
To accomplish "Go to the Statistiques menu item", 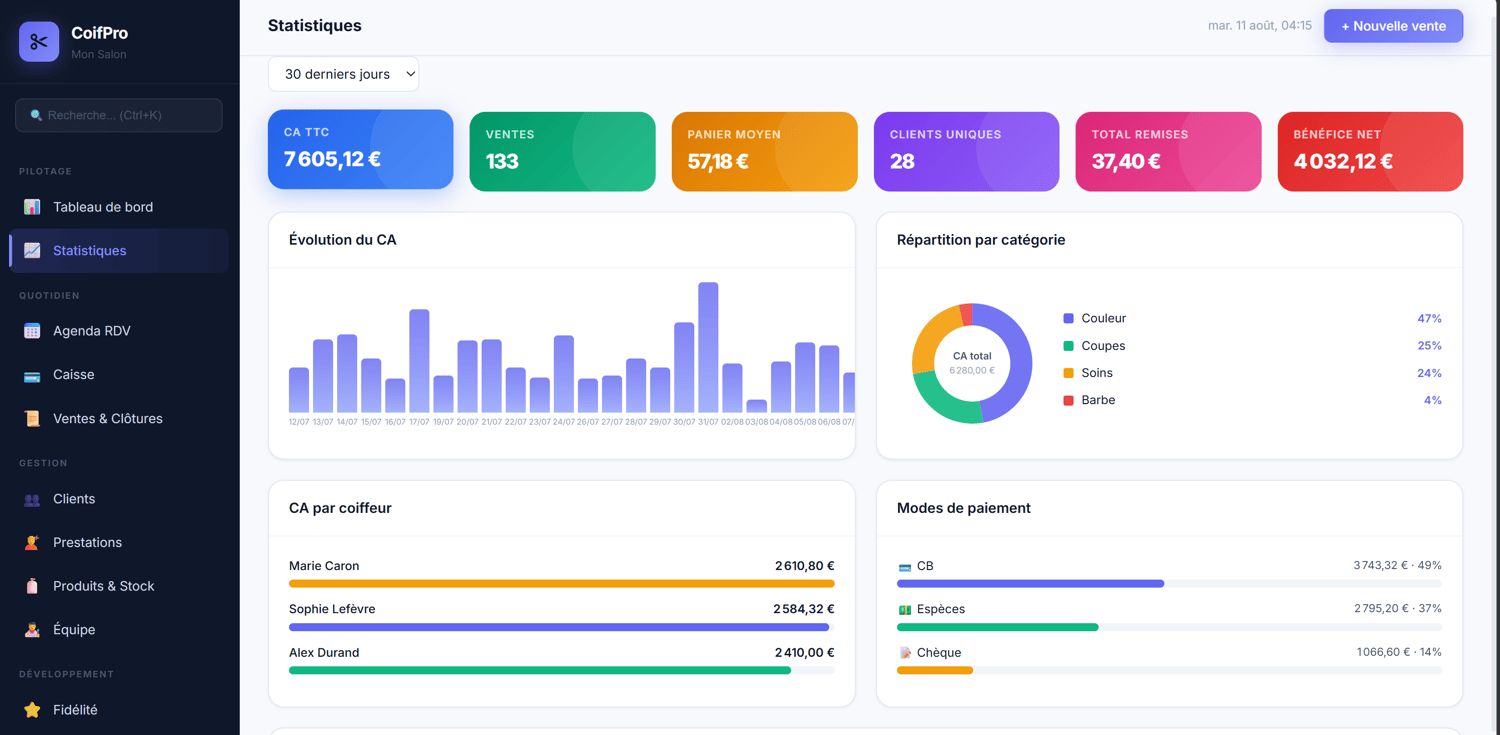I will 119,251.
